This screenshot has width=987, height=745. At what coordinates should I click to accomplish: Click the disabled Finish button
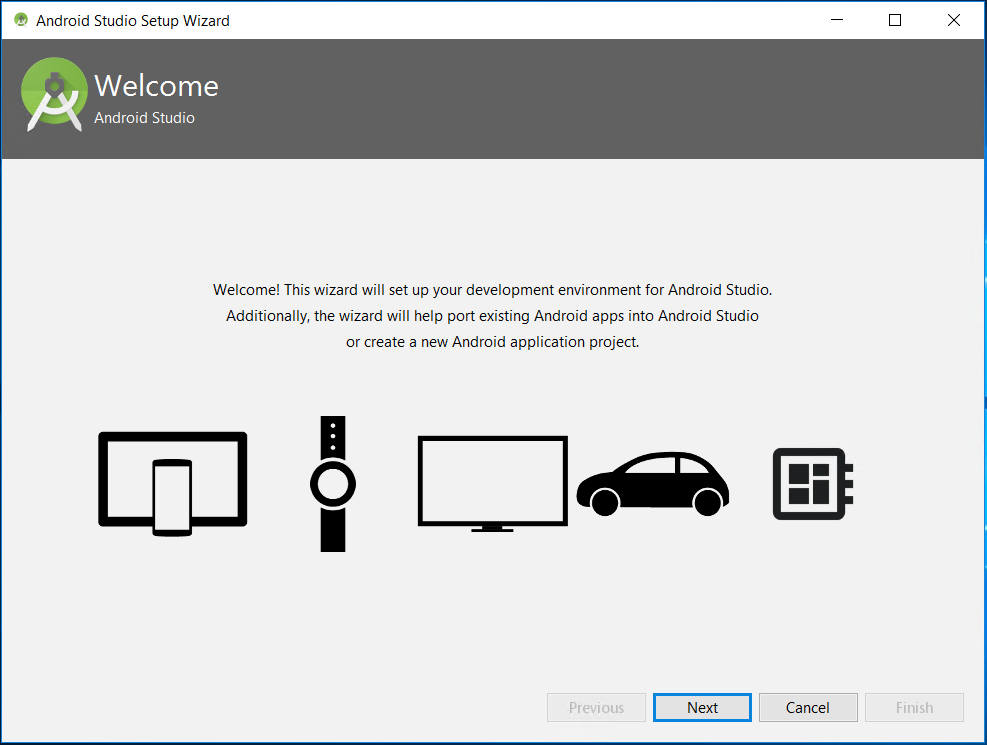click(915, 708)
